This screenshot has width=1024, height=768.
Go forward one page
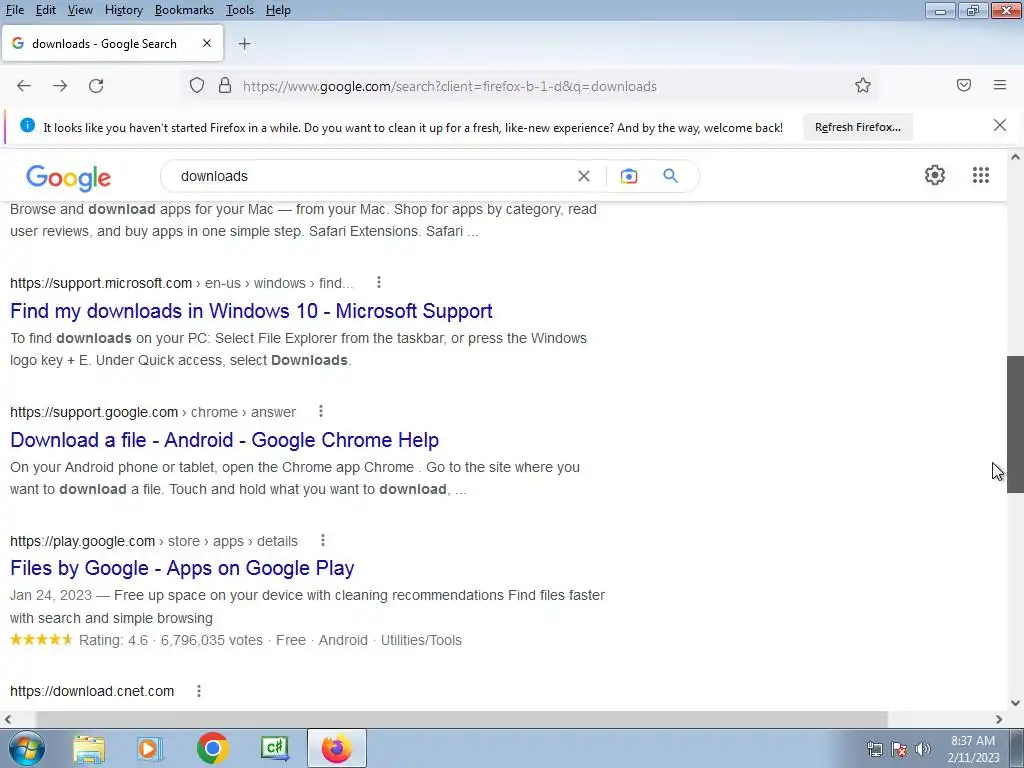pos(60,86)
